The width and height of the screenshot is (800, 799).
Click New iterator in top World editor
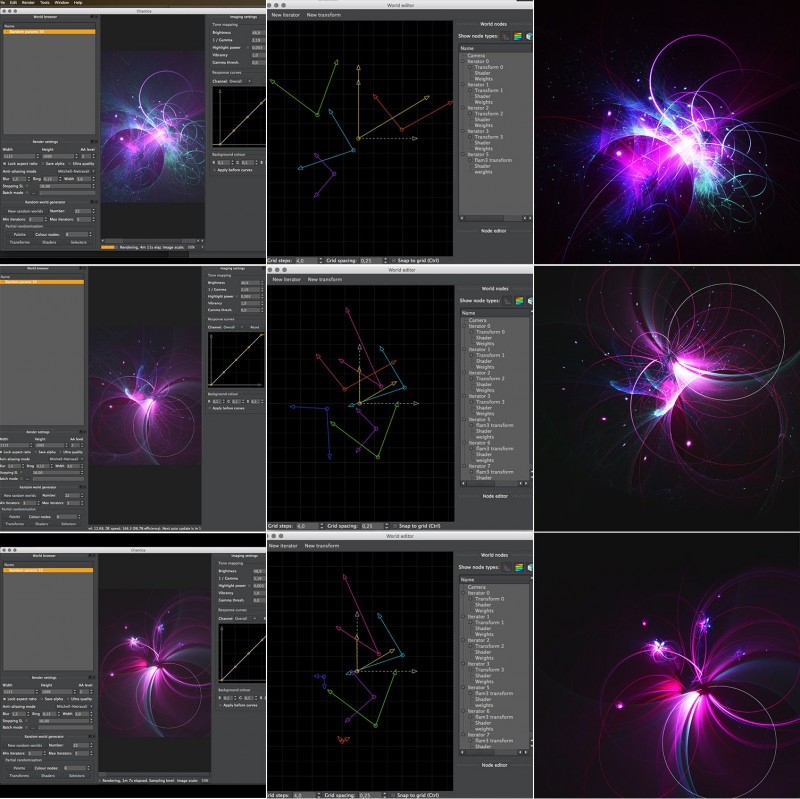coord(285,15)
